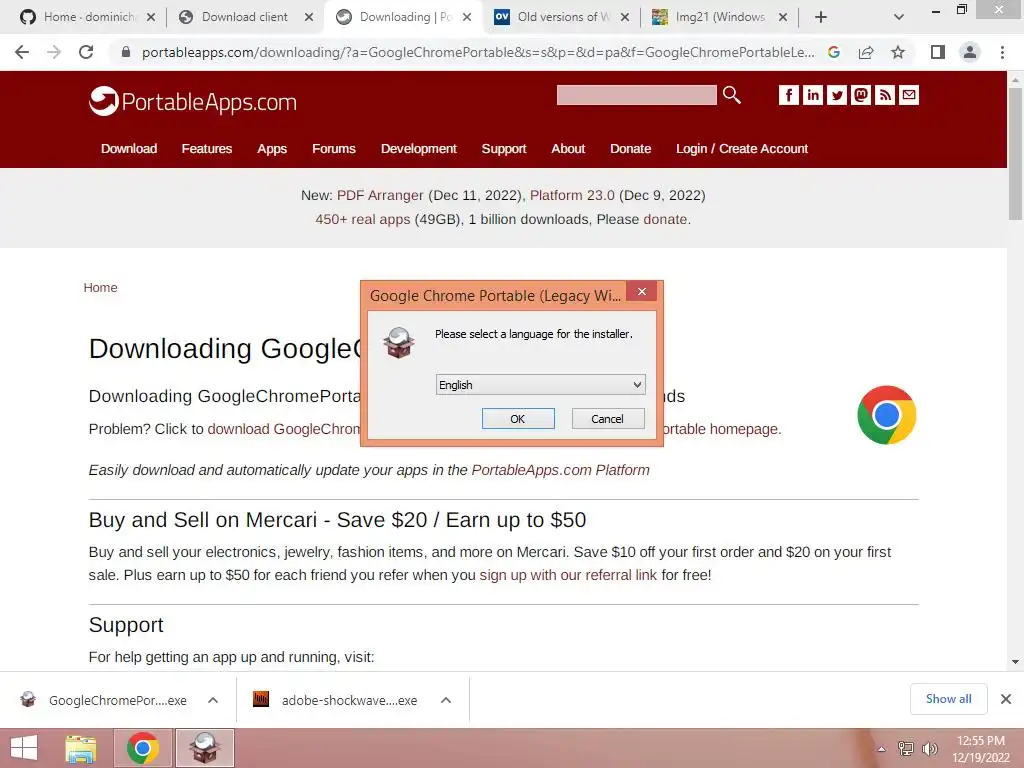The height and width of the screenshot is (768, 1024).
Task: Open a new browser tab
Action: tap(821, 17)
